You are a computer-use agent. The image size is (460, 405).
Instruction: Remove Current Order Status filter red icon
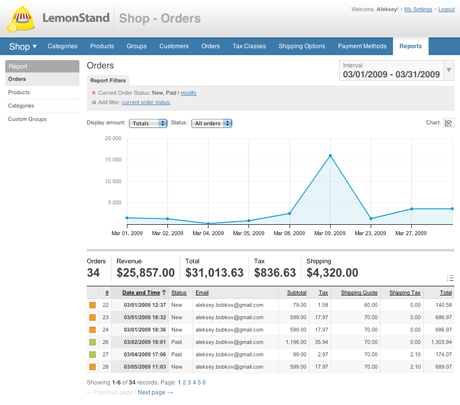tap(94, 93)
